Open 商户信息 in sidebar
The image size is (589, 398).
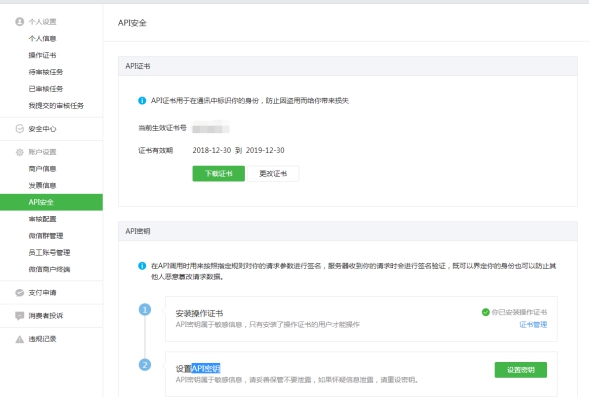(x=42, y=169)
